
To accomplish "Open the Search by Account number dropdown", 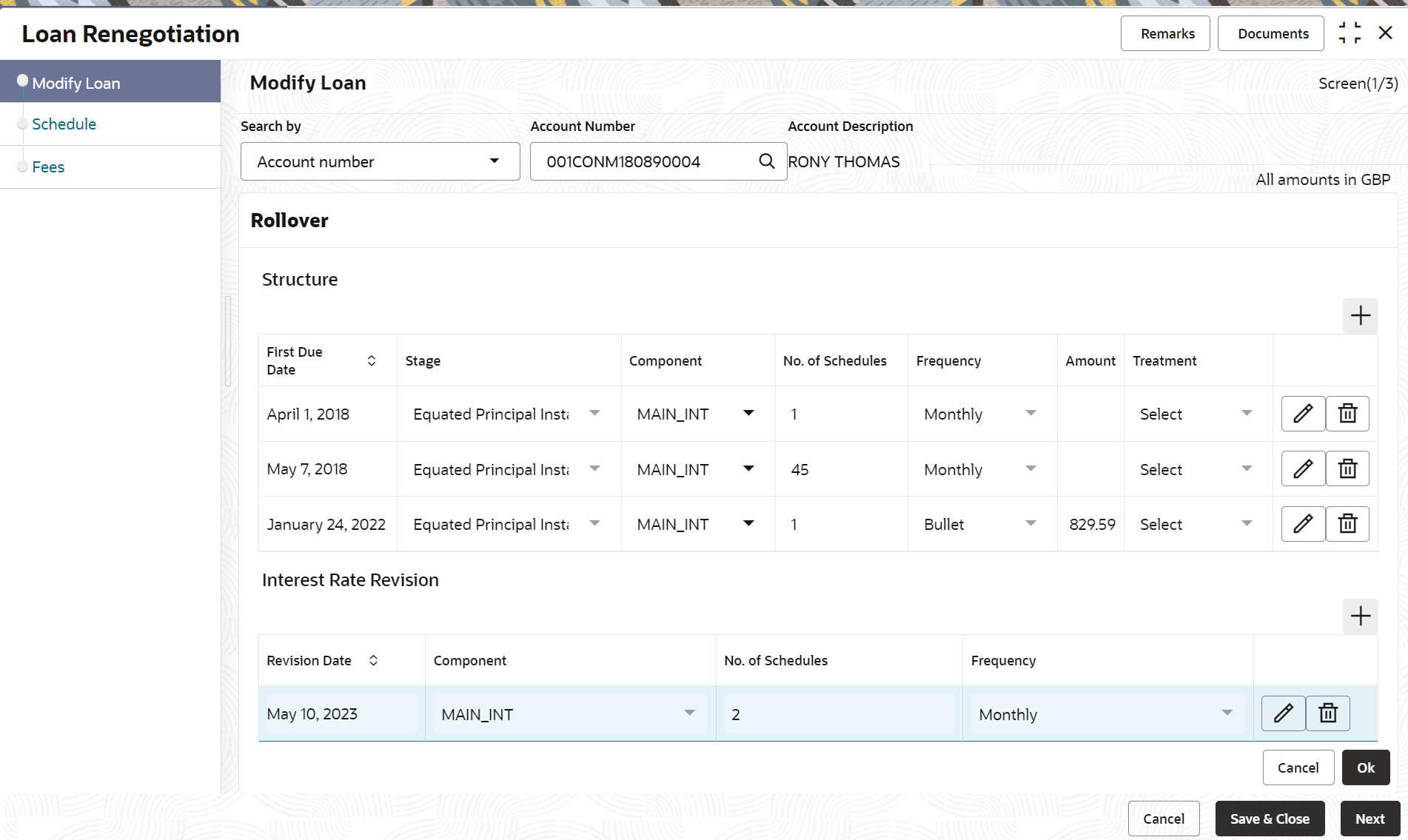I will [x=380, y=161].
